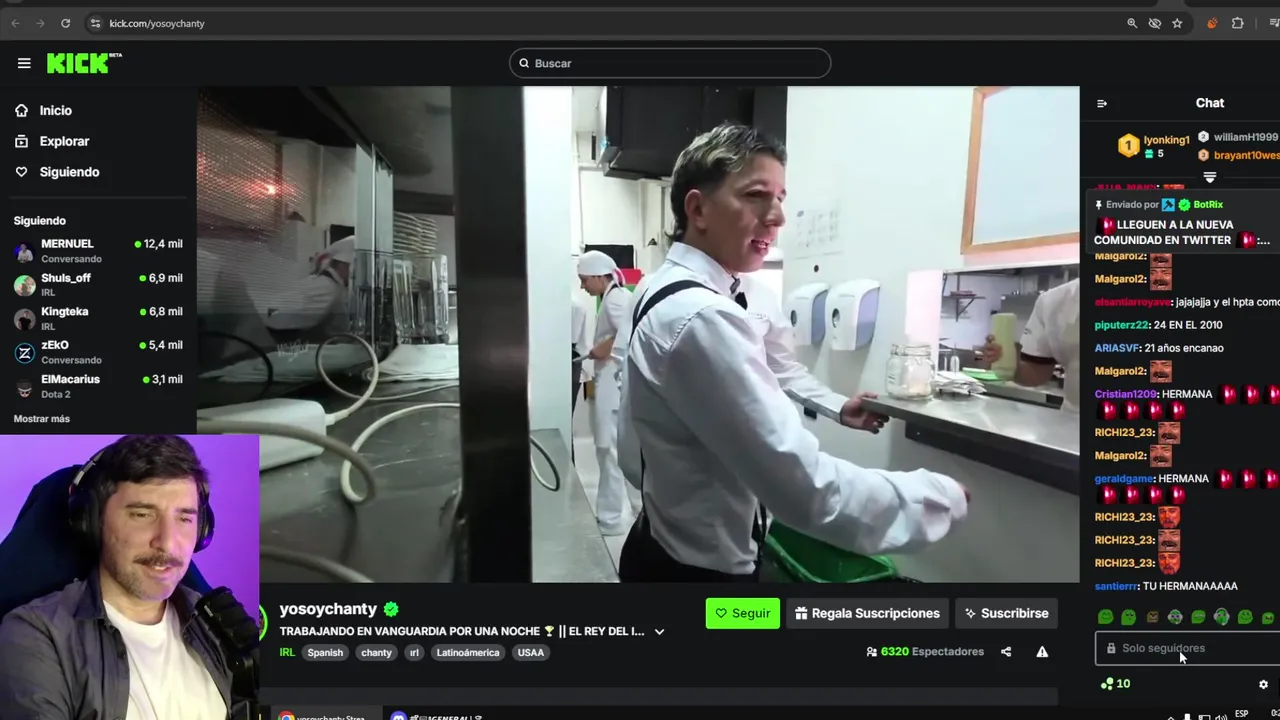Open ElMacarius channel in following list
The width and height of the screenshot is (1280, 720).
(x=98, y=386)
